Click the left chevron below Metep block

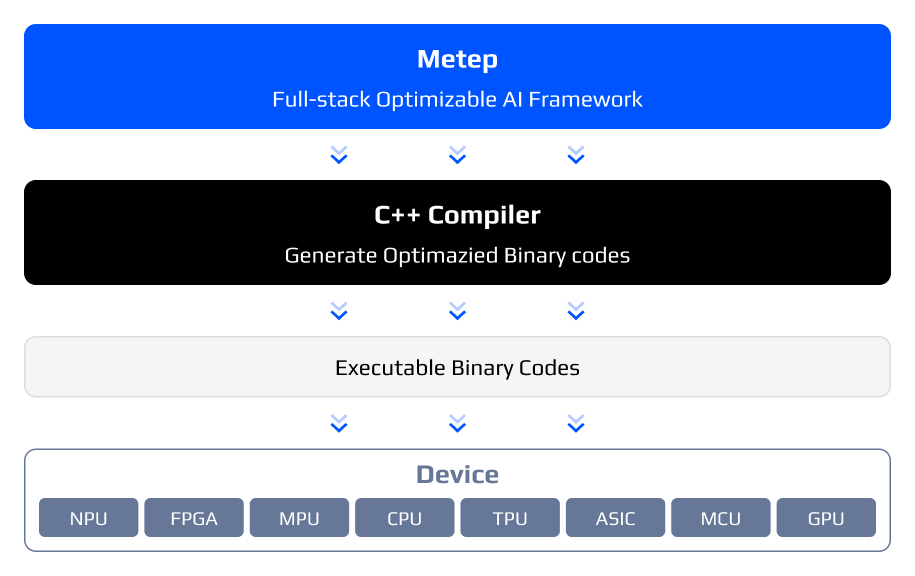pyautogui.click(x=339, y=155)
